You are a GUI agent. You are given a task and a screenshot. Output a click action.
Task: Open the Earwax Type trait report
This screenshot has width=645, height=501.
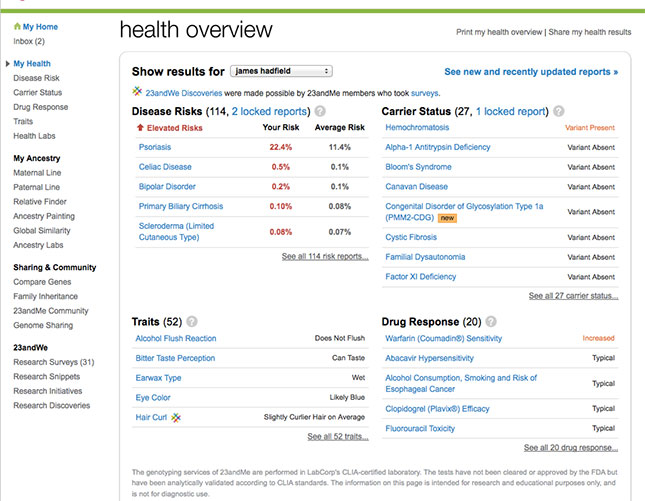click(x=158, y=378)
